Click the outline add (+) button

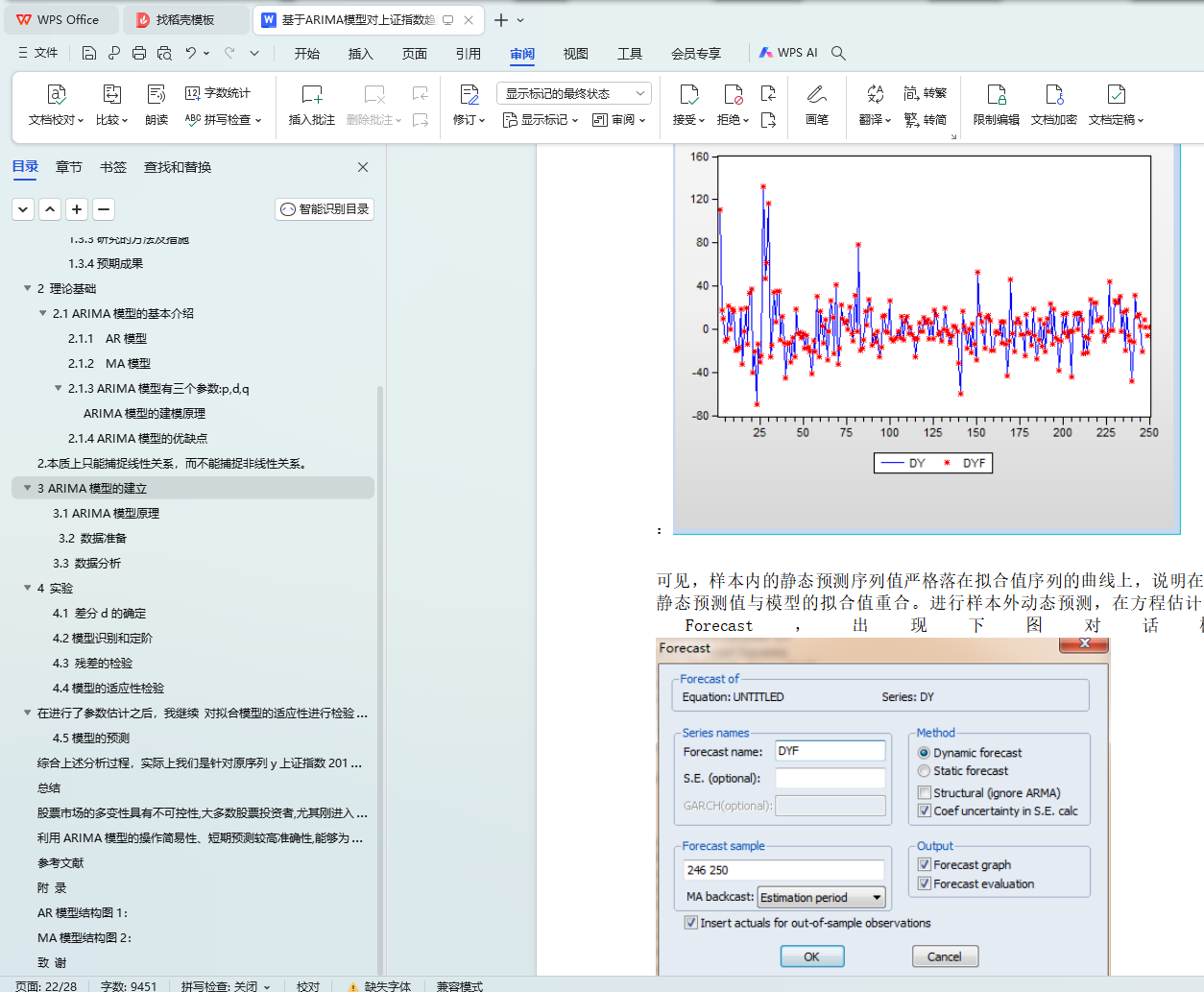(77, 208)
